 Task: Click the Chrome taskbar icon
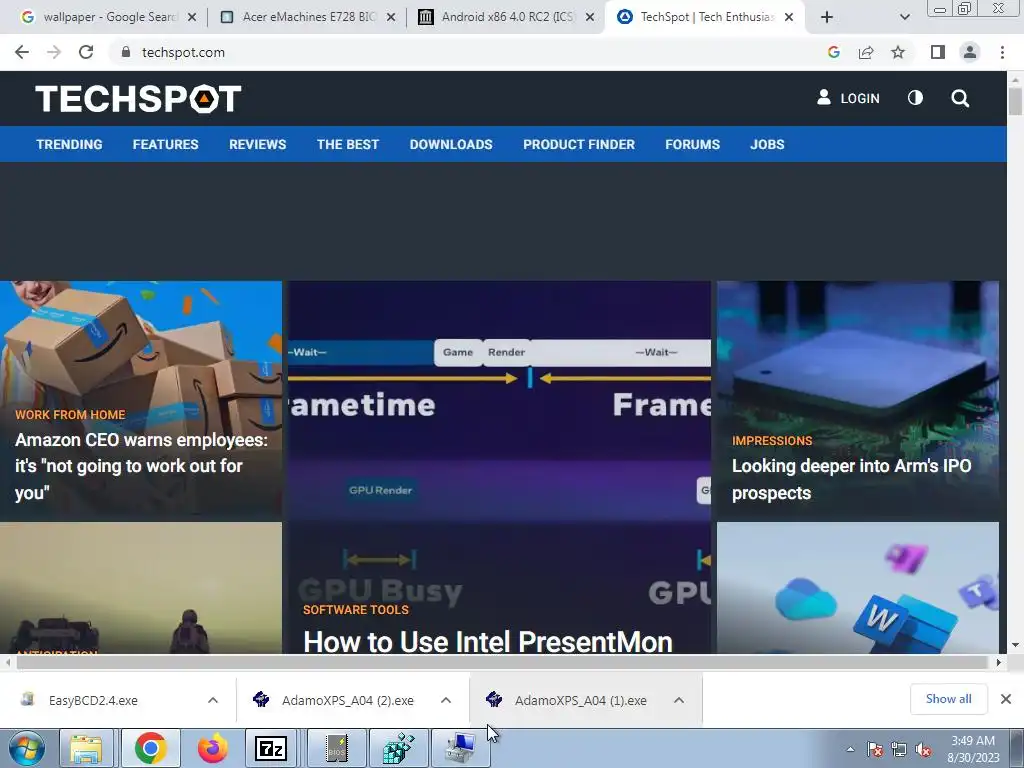[x=150, y=748]
